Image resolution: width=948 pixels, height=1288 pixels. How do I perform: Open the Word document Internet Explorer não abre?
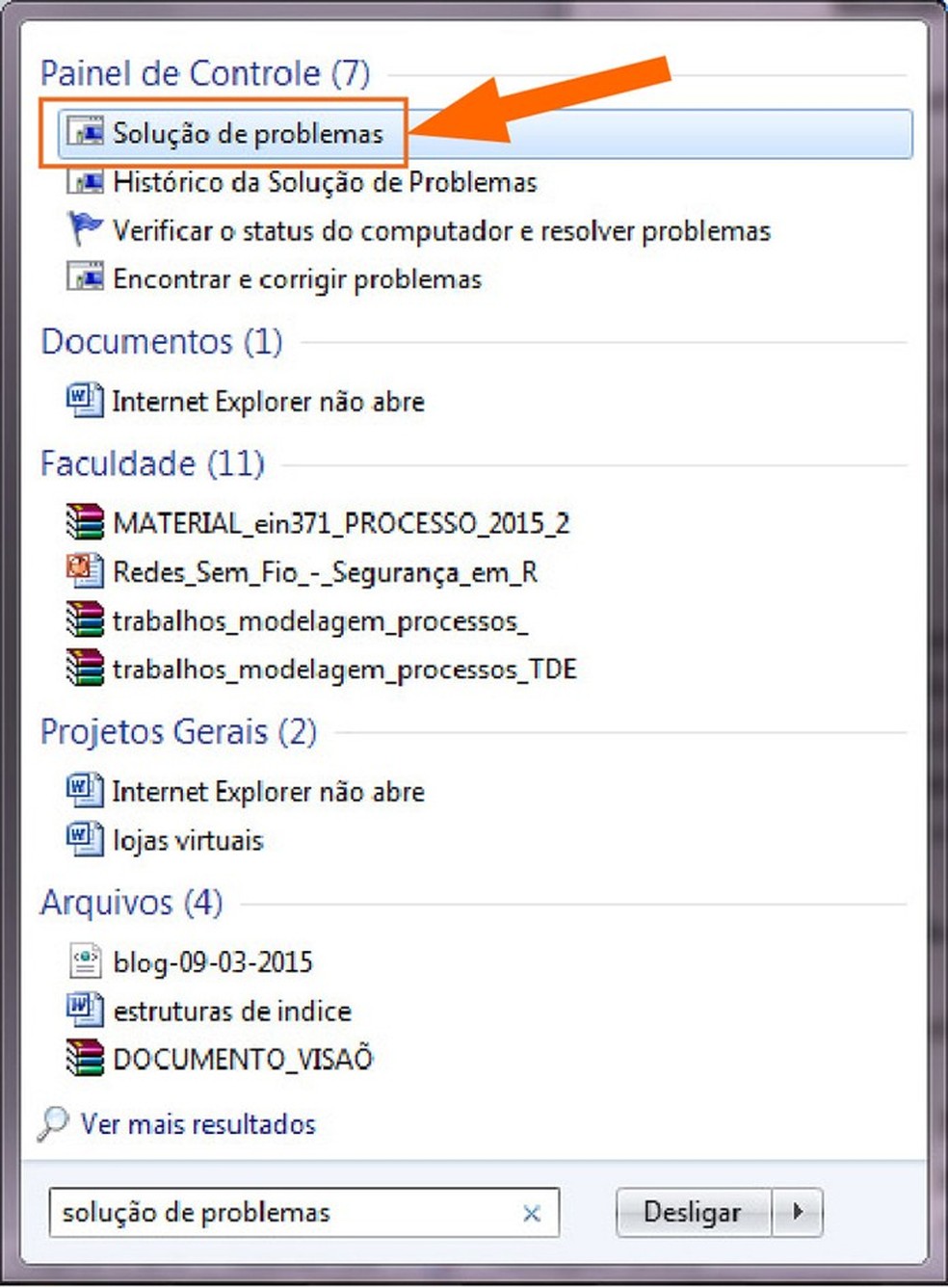tap(269, 401)
